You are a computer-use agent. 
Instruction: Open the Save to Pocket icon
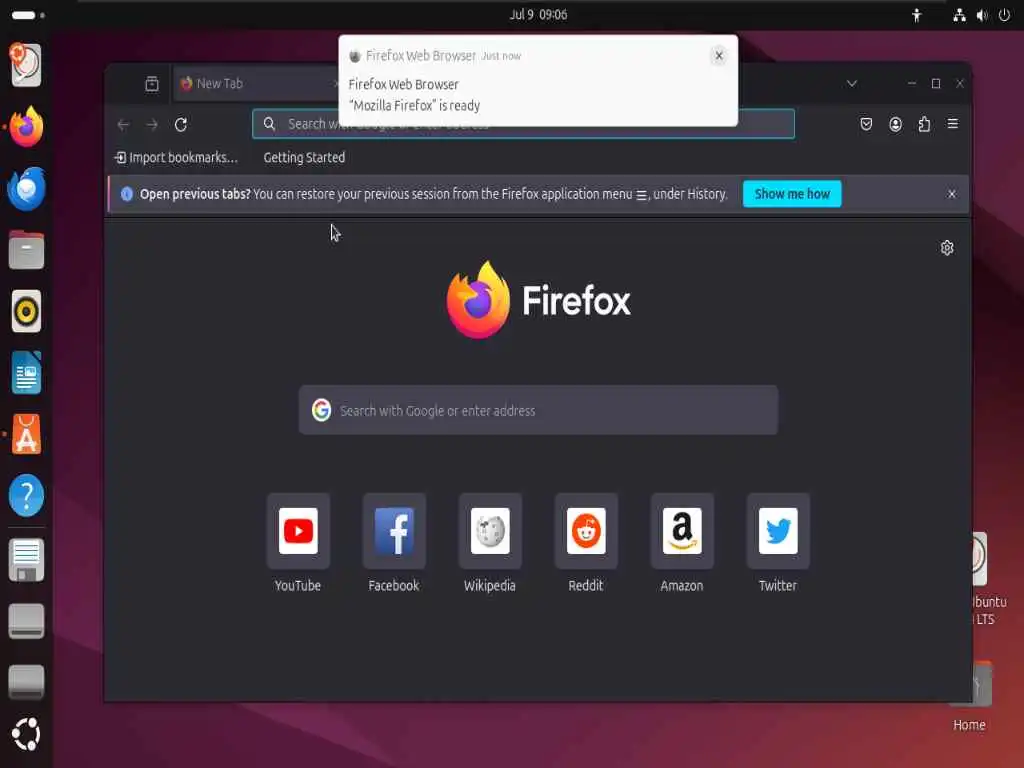pos(866,124)
